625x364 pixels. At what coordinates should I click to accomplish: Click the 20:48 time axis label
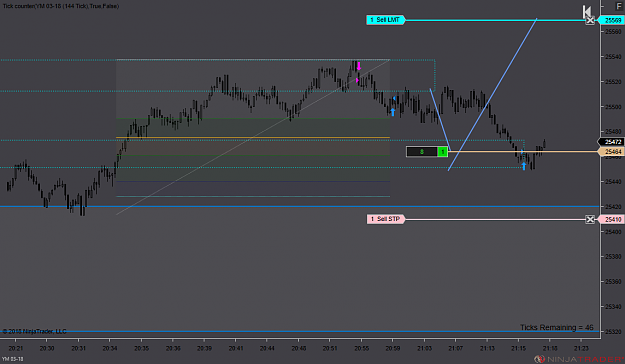[x=299, y=348]
